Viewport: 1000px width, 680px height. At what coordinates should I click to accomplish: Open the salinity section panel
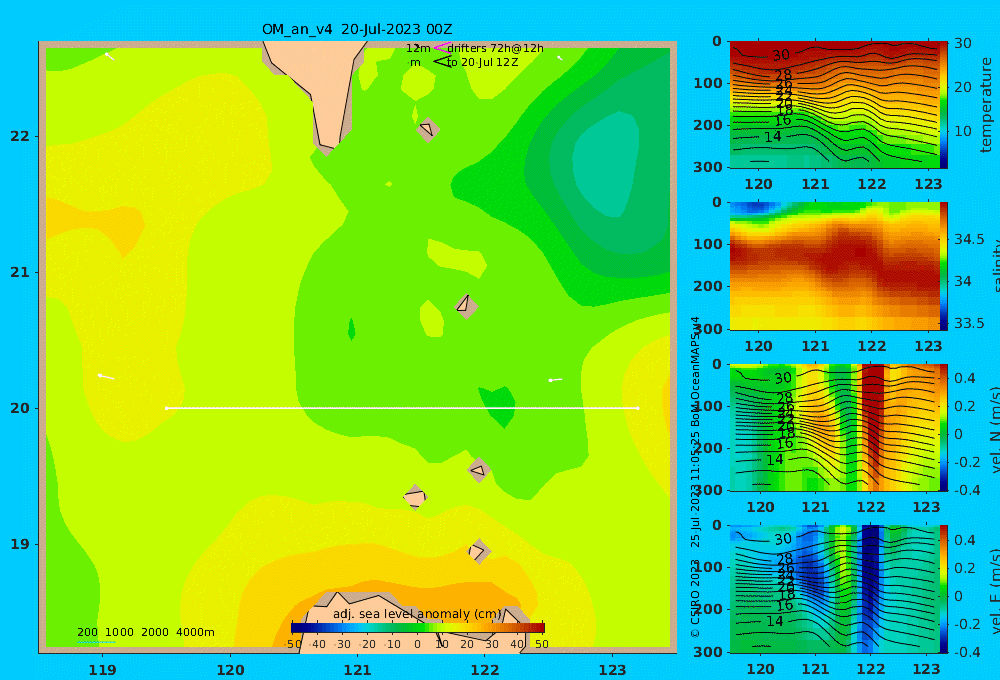[x=834, y=266]
